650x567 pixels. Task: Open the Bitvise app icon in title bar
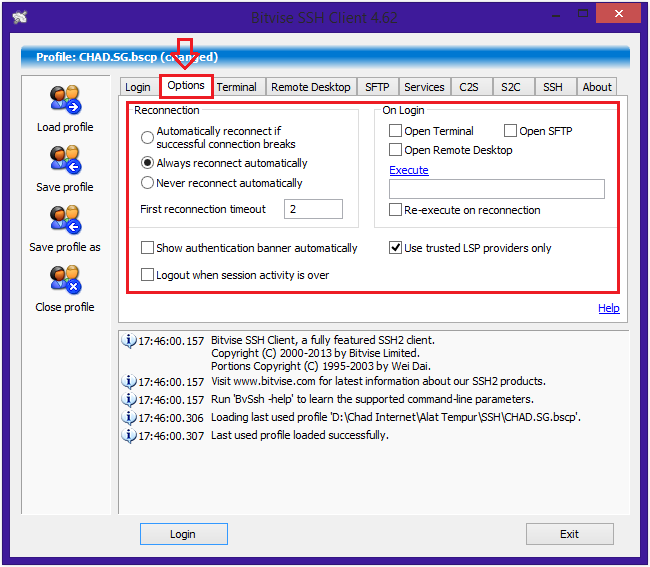19,17
